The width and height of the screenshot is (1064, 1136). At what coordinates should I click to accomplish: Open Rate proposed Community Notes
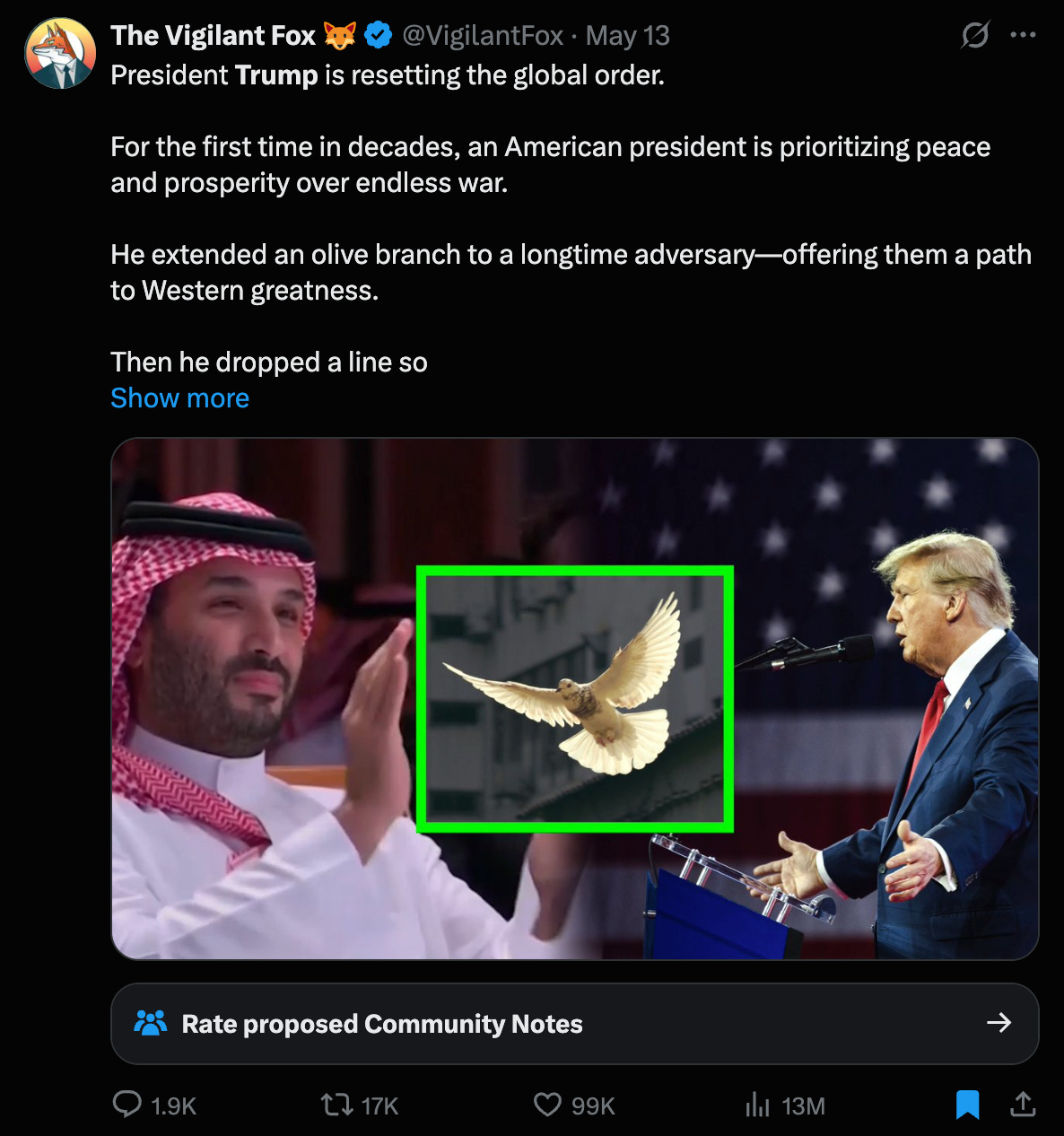[574, 1024]
